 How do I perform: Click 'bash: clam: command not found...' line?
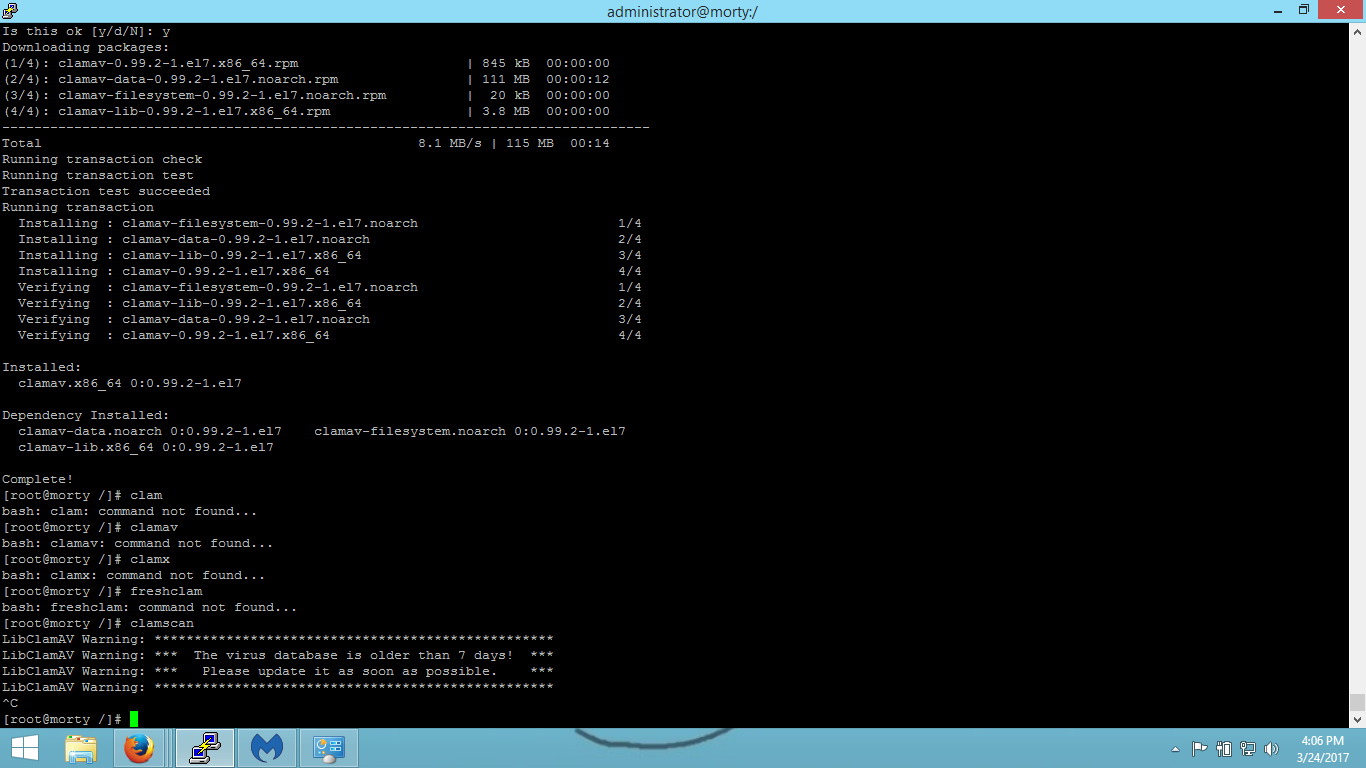pyautogui.click(x=130, y=511)
